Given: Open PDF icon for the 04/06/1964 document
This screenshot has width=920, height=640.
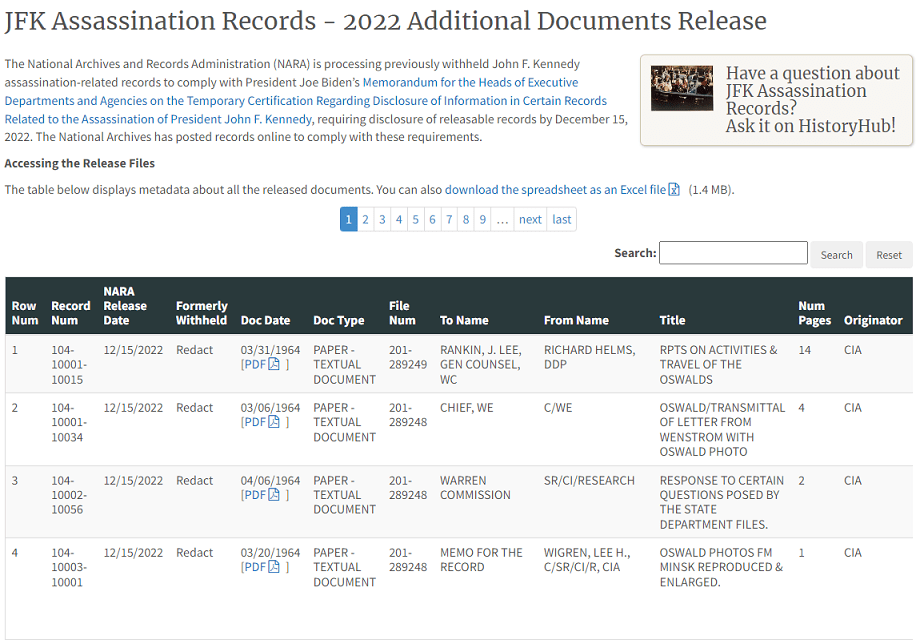Looking at the screenshot, I should pyautogui.click(x=274, y=495).
